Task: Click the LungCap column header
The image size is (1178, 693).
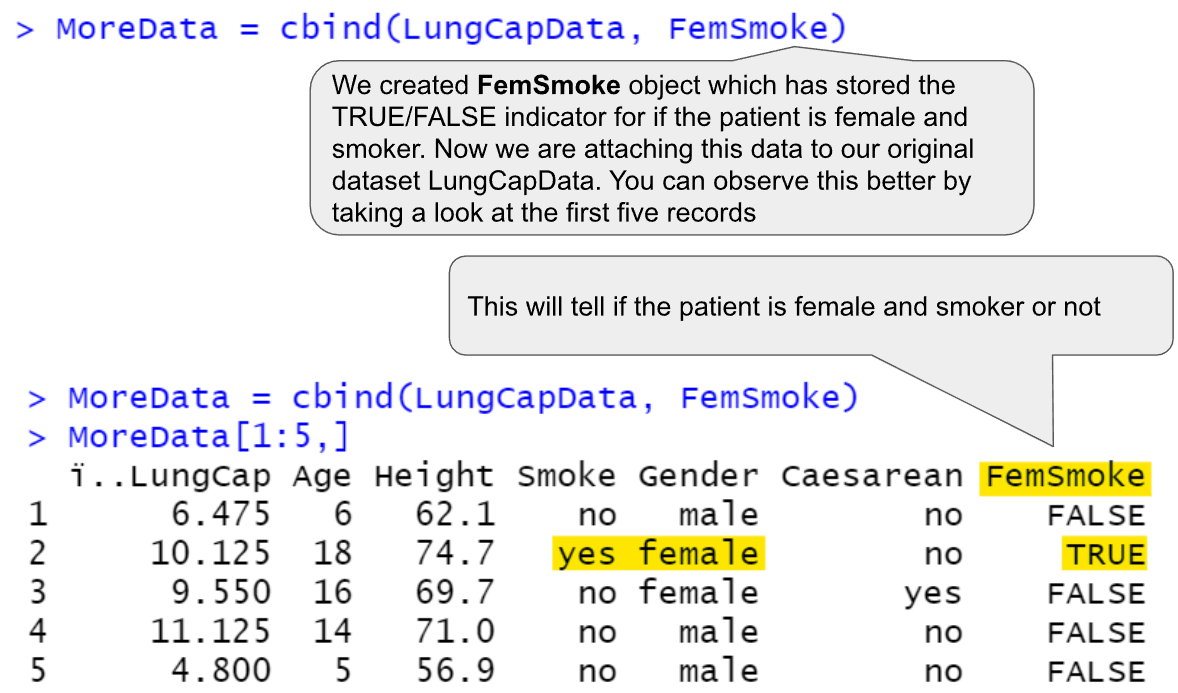Action: 170,477
